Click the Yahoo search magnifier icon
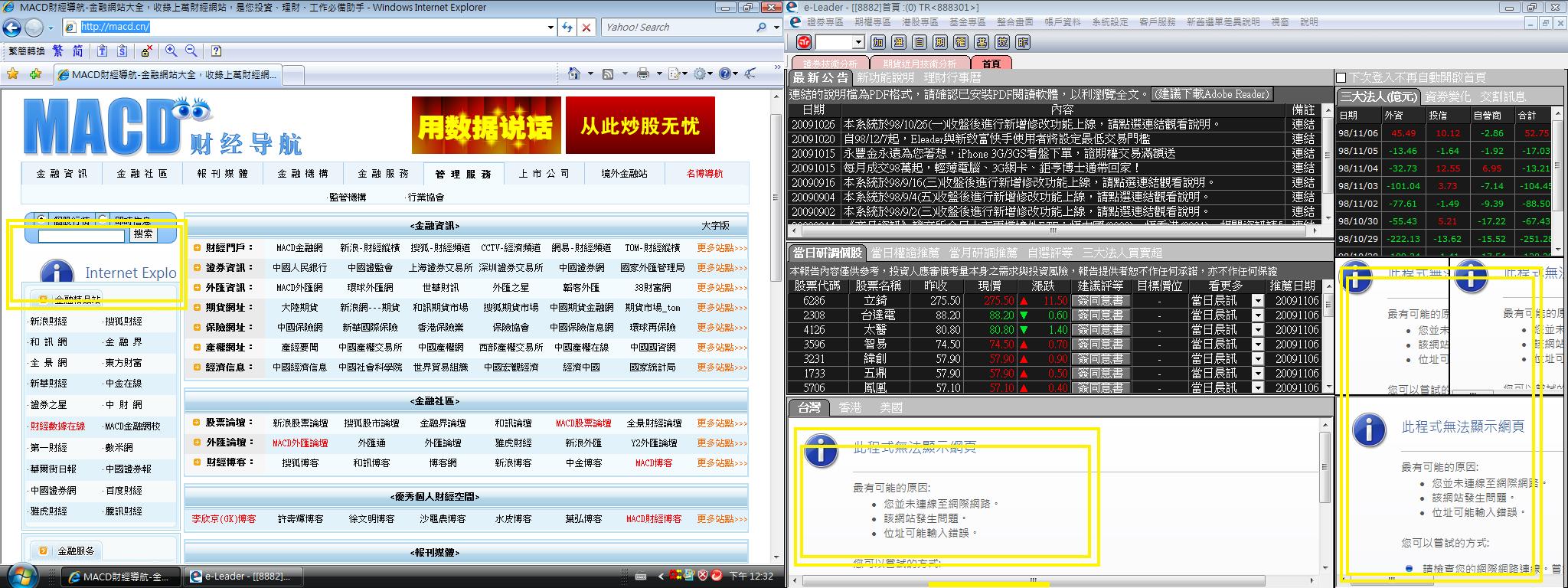Viewport: 1568px width, 588px height. [761, 28]
